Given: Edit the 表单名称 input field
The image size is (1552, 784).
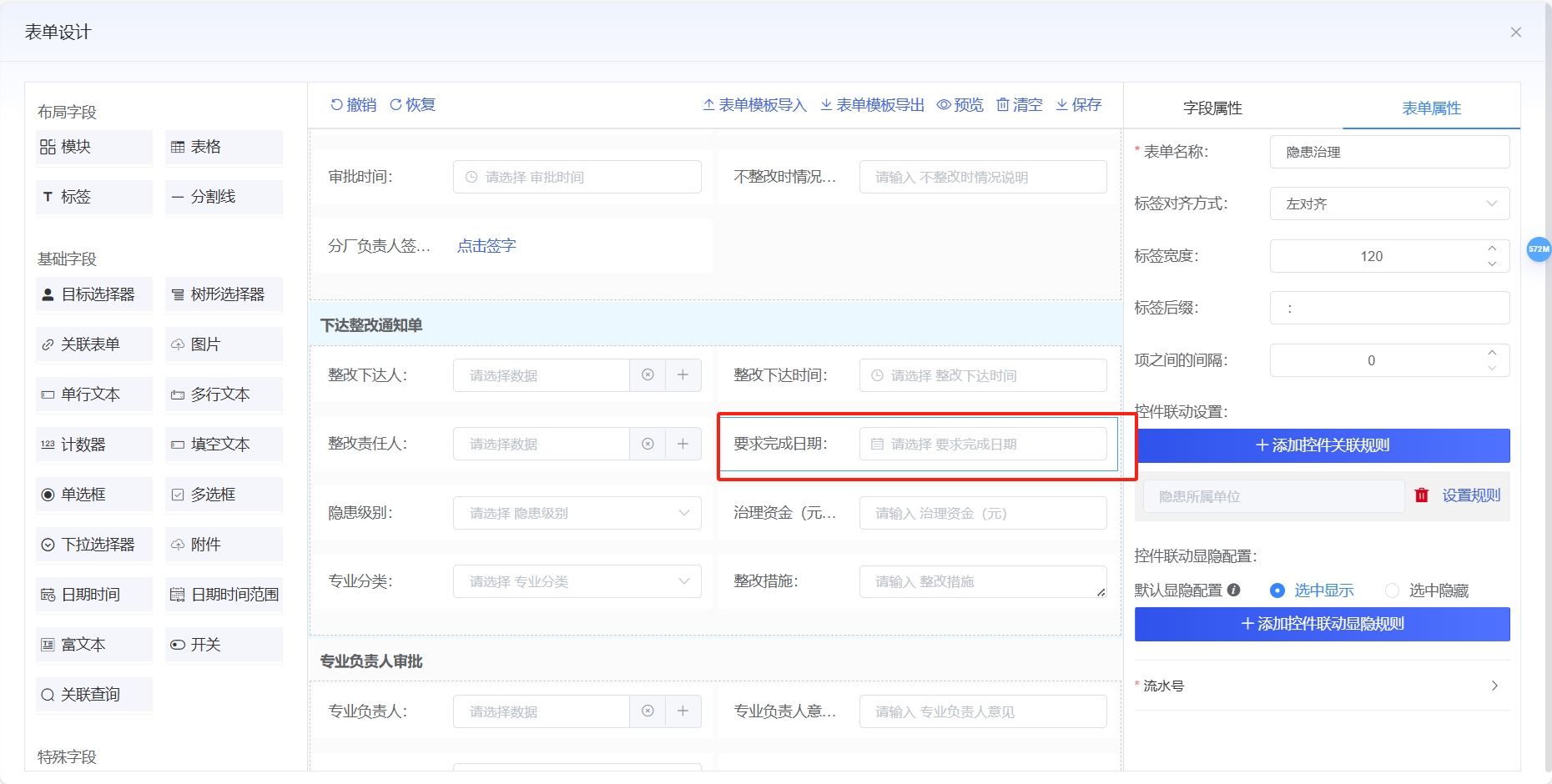Looking at the screenshot, I should coord(1390,152).
